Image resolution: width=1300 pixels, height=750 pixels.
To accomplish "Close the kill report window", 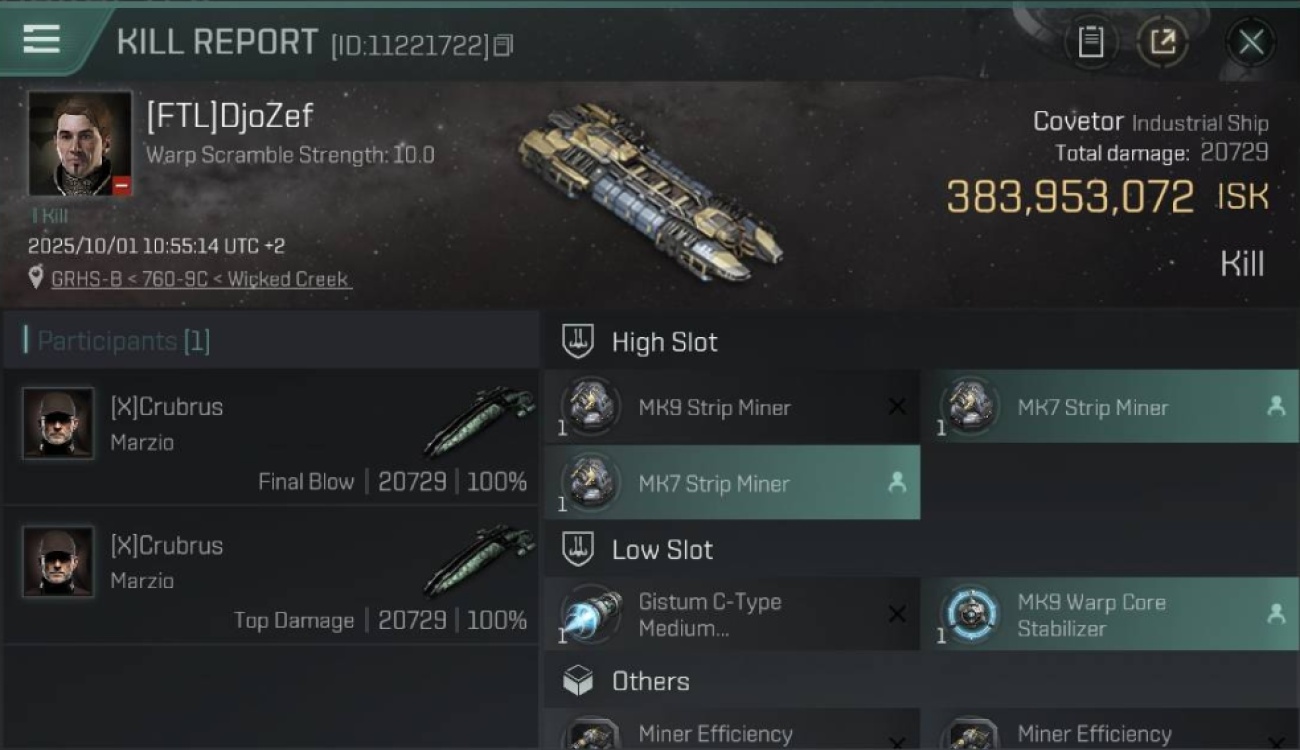I will 1250,42.
